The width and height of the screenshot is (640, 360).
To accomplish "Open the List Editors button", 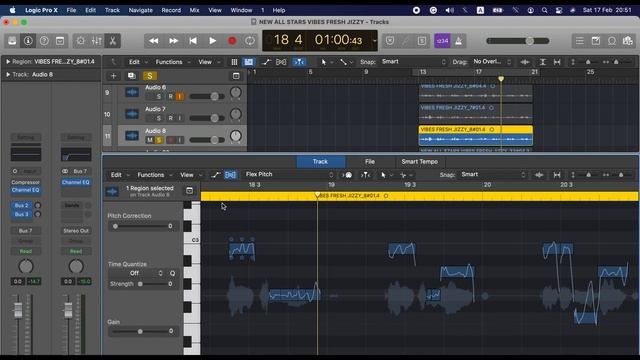I will (x=580, y=41).
